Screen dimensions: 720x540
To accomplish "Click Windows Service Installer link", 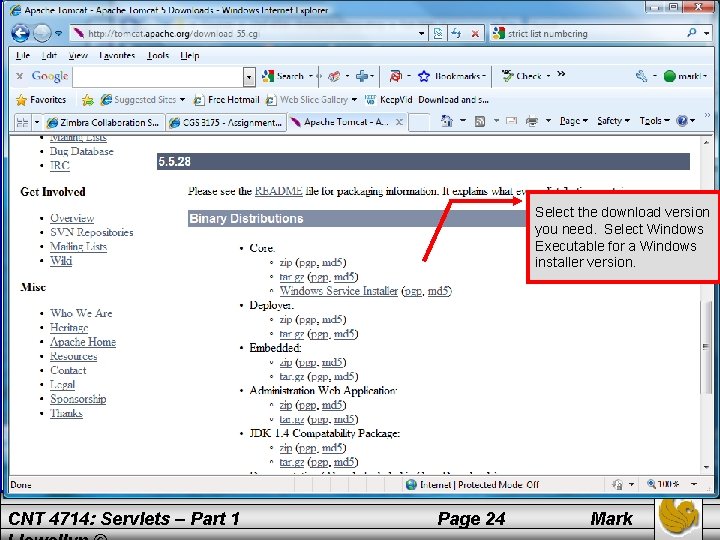I will pyautogui.click(x=339, y=291).
